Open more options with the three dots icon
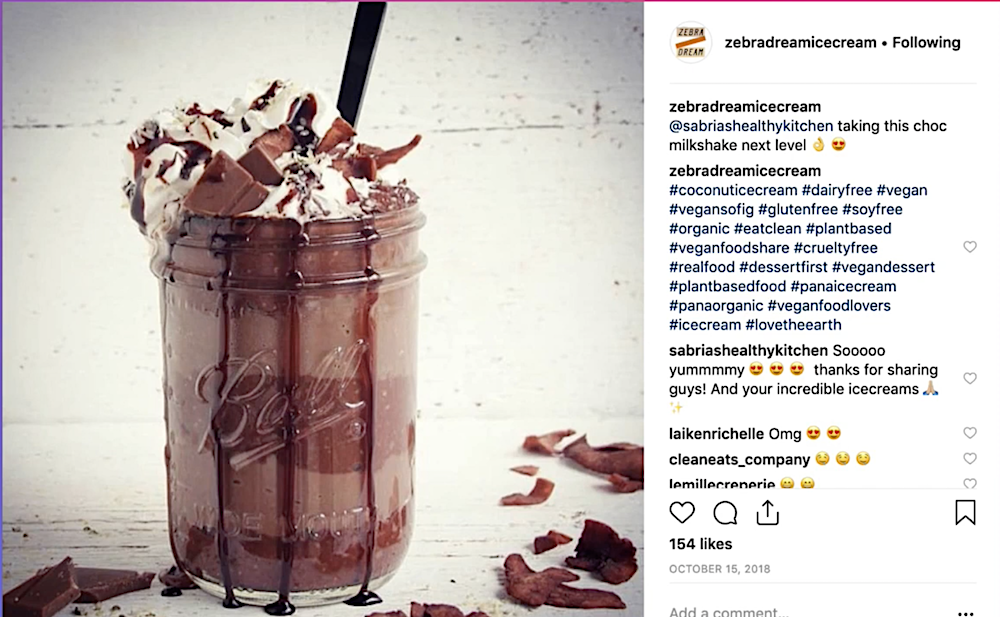 (x=966, y=613)
